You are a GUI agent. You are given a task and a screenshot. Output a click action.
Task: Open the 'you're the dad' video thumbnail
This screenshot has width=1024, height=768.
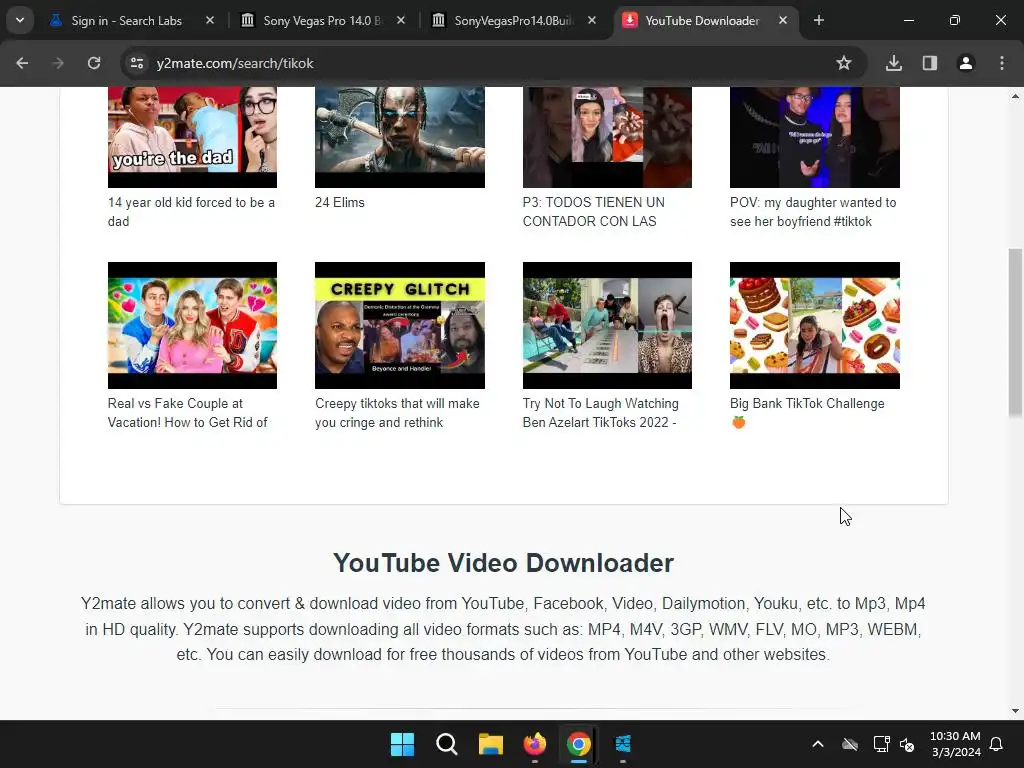(x=192, y=137)
